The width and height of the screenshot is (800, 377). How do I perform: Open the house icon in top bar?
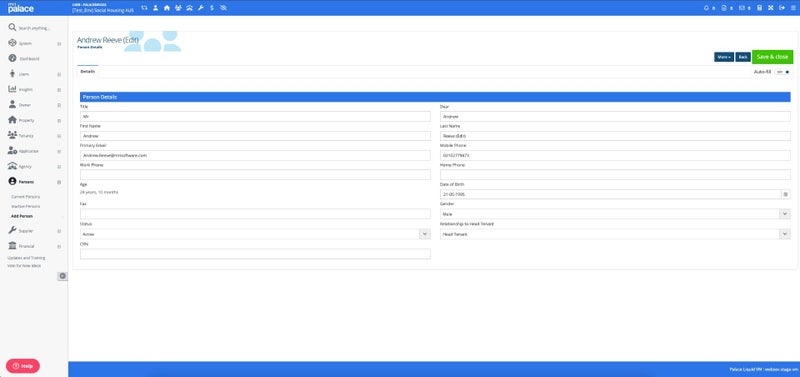[x=167, y=8]
